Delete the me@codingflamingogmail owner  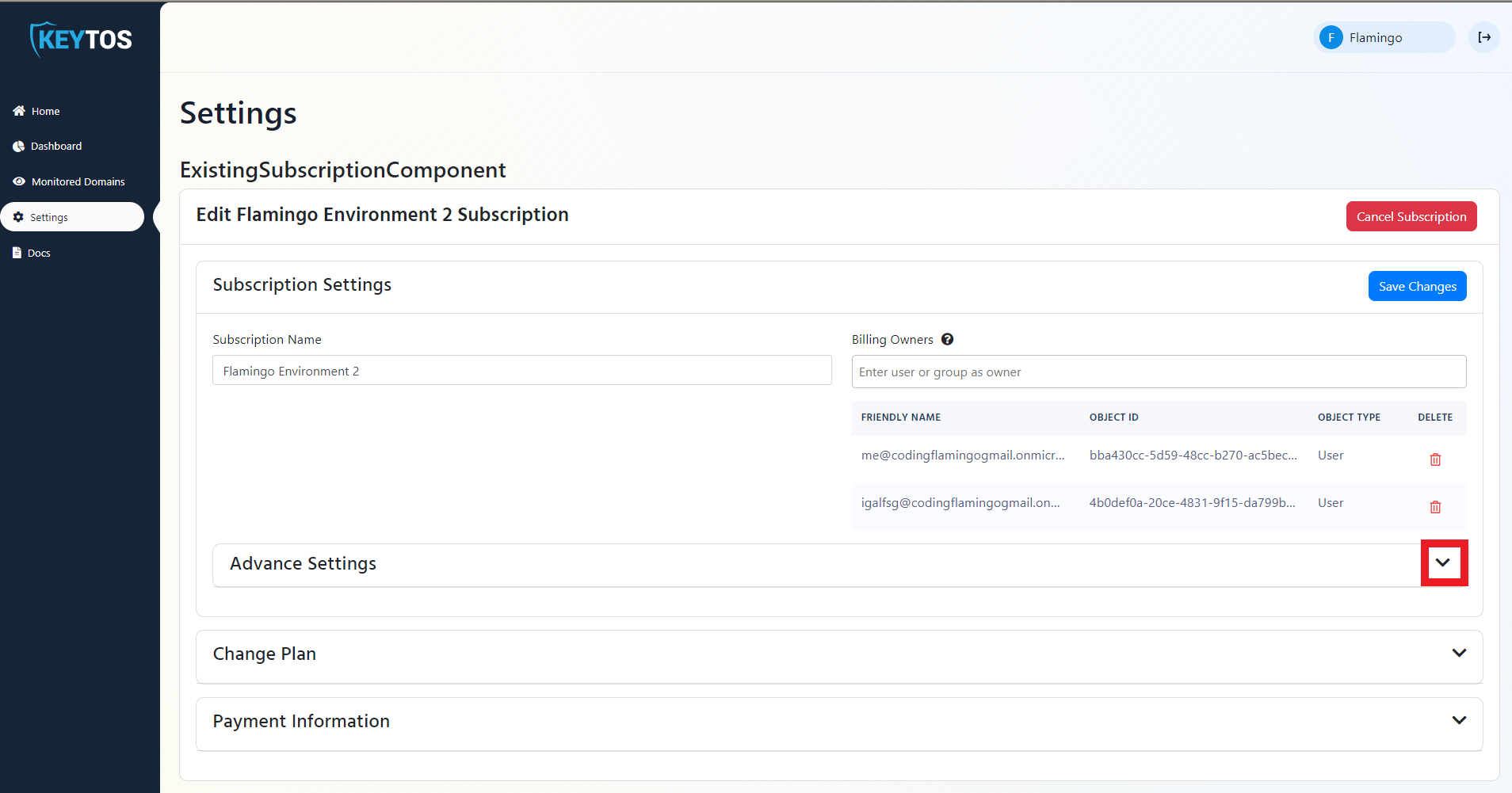tap(1435, 459)
